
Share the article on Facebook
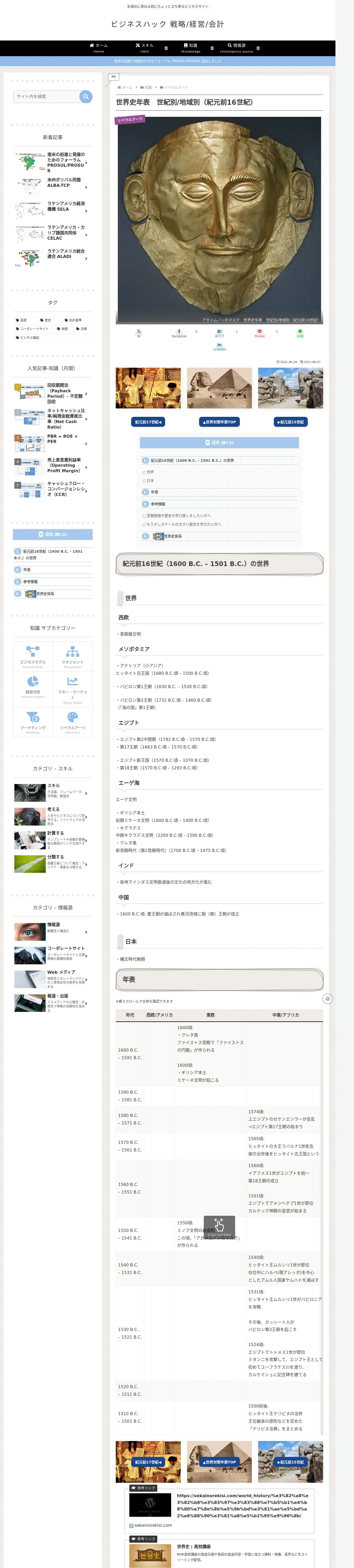coord(179,333)
